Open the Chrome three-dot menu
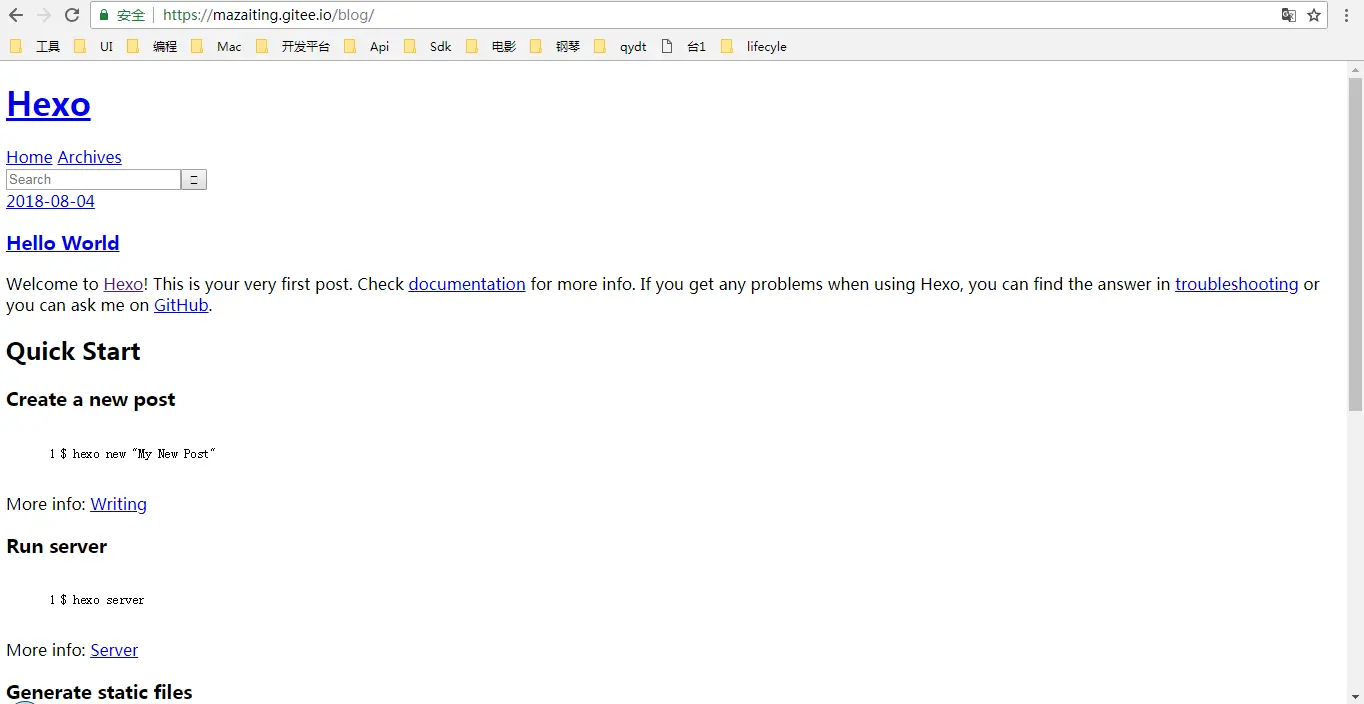This screenshot has width=1364, height=704. pos(1346,15)
